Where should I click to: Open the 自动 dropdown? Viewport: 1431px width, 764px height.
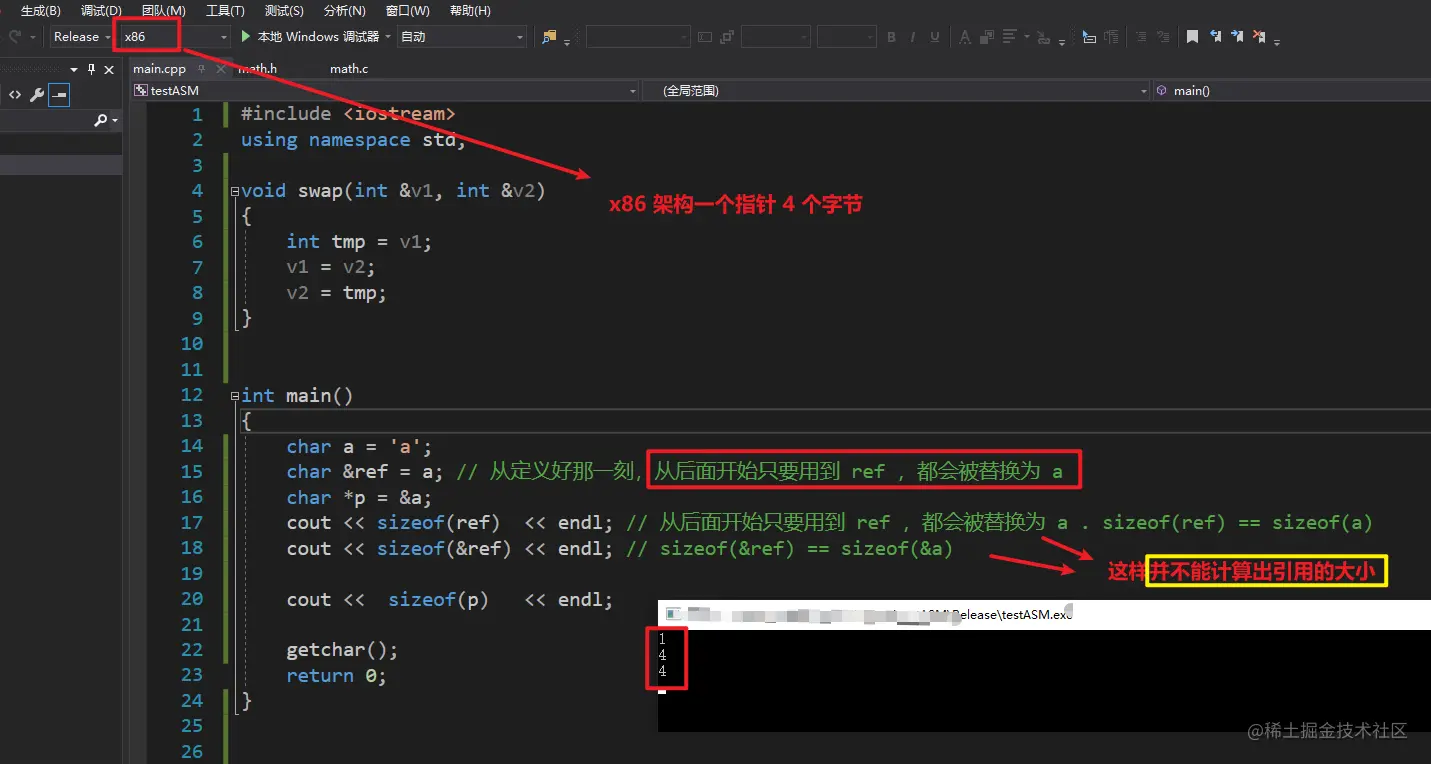coord(461,37)
